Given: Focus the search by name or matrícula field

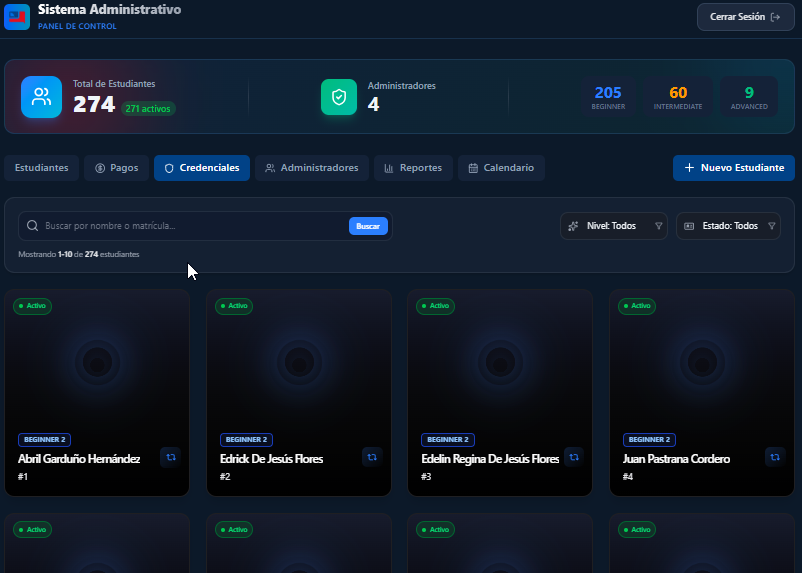Looking at the screenshot, I should [194, 226].
